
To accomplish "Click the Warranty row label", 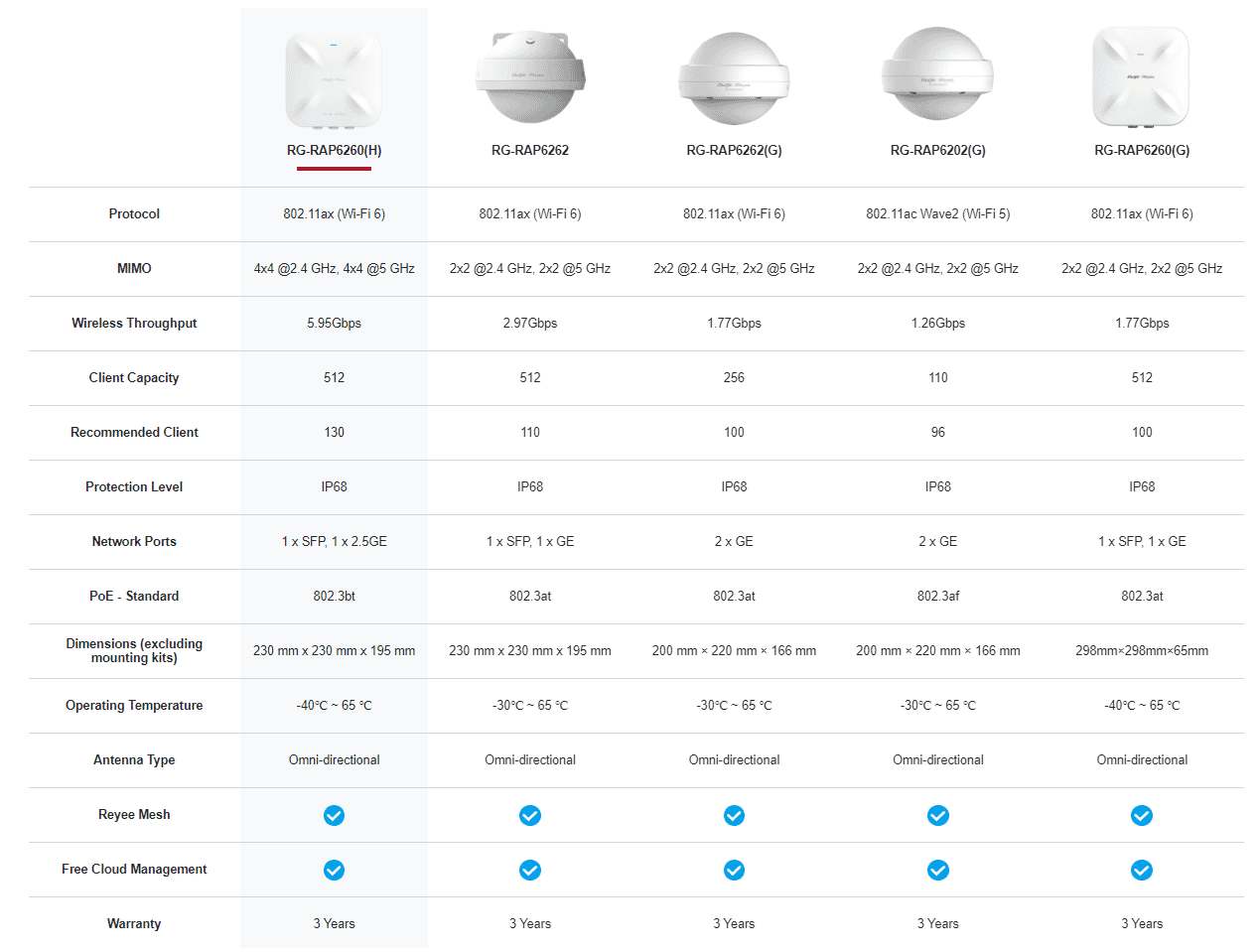I will point(134,923).
